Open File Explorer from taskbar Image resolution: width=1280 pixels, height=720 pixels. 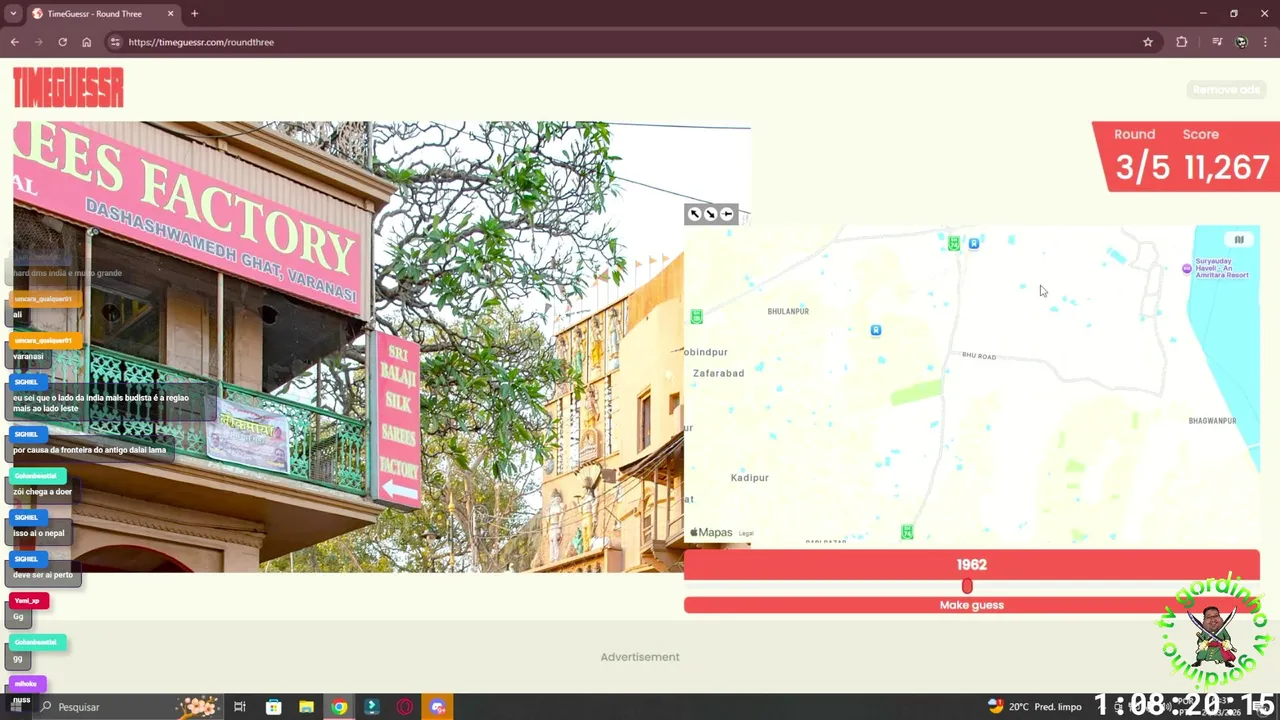tap(306, 707)
